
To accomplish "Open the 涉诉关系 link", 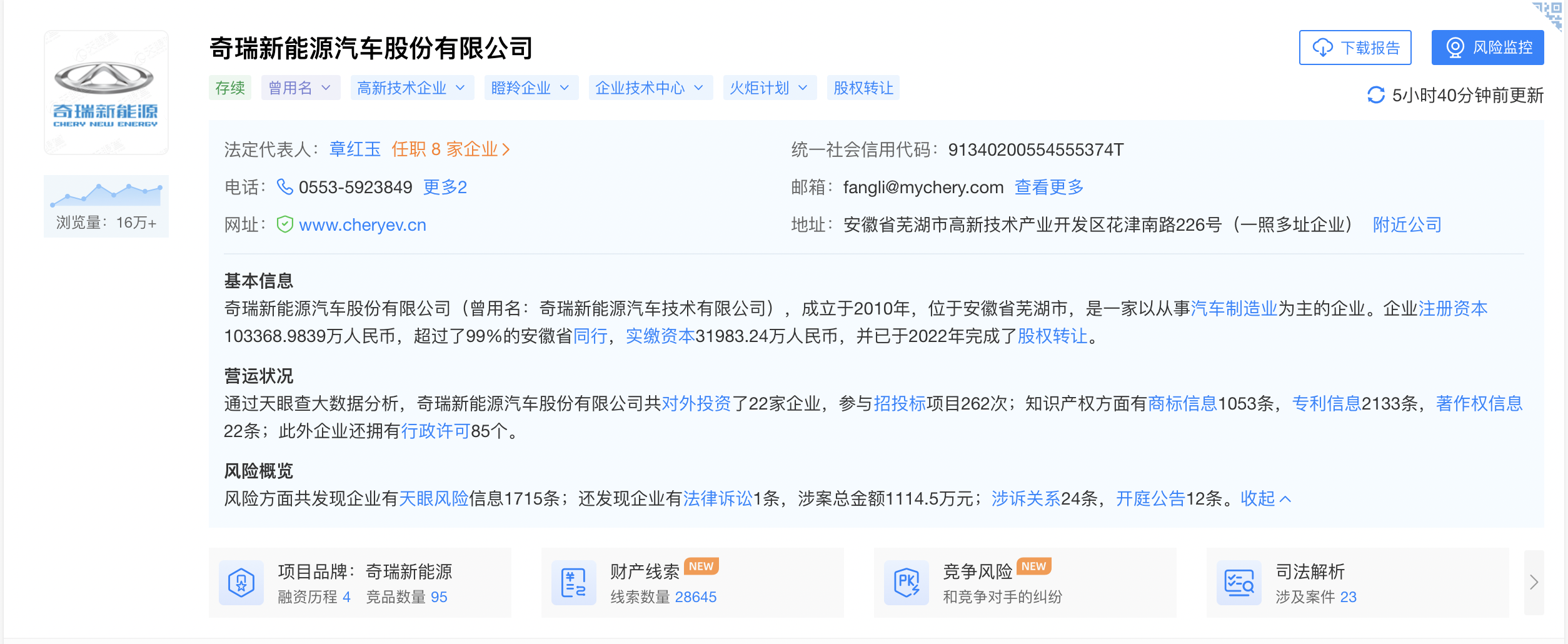I will coord(1026,498).
